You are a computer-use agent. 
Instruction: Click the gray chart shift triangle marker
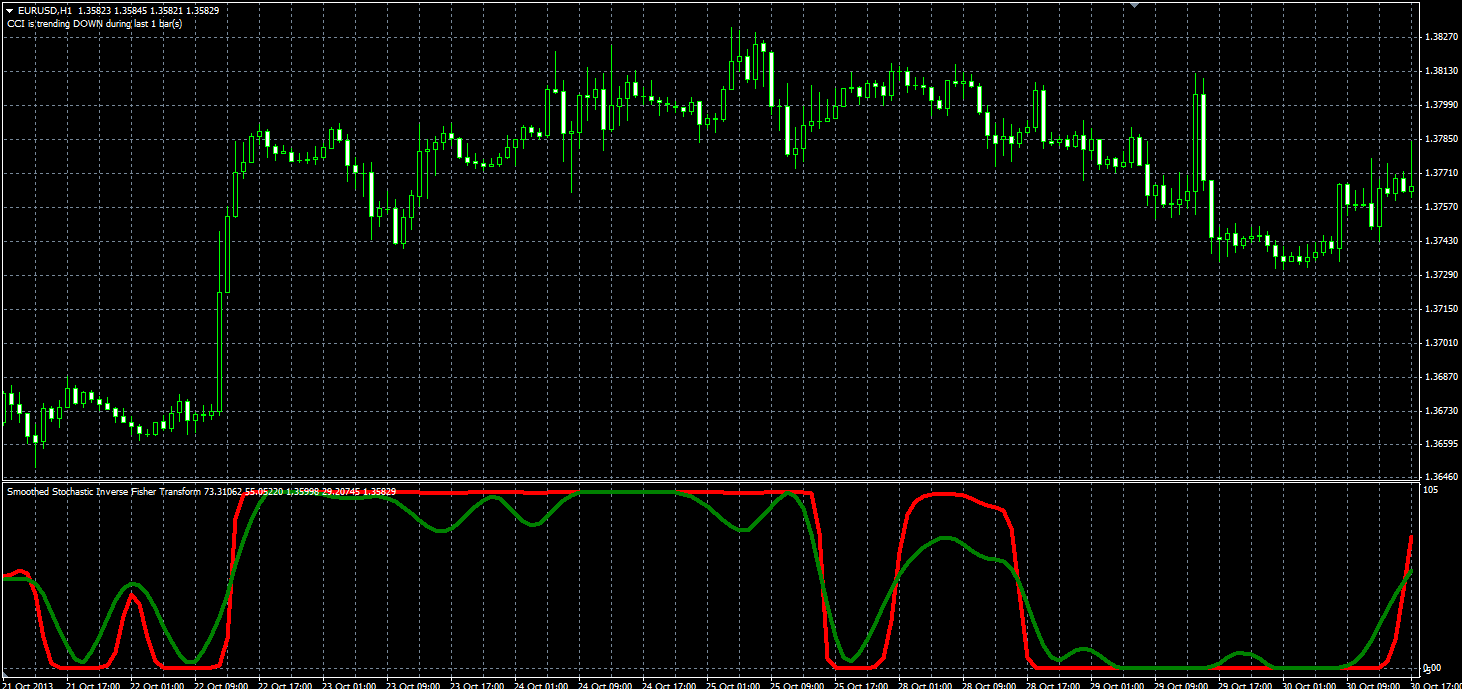pyautogui.click(x=1134, y=6)
